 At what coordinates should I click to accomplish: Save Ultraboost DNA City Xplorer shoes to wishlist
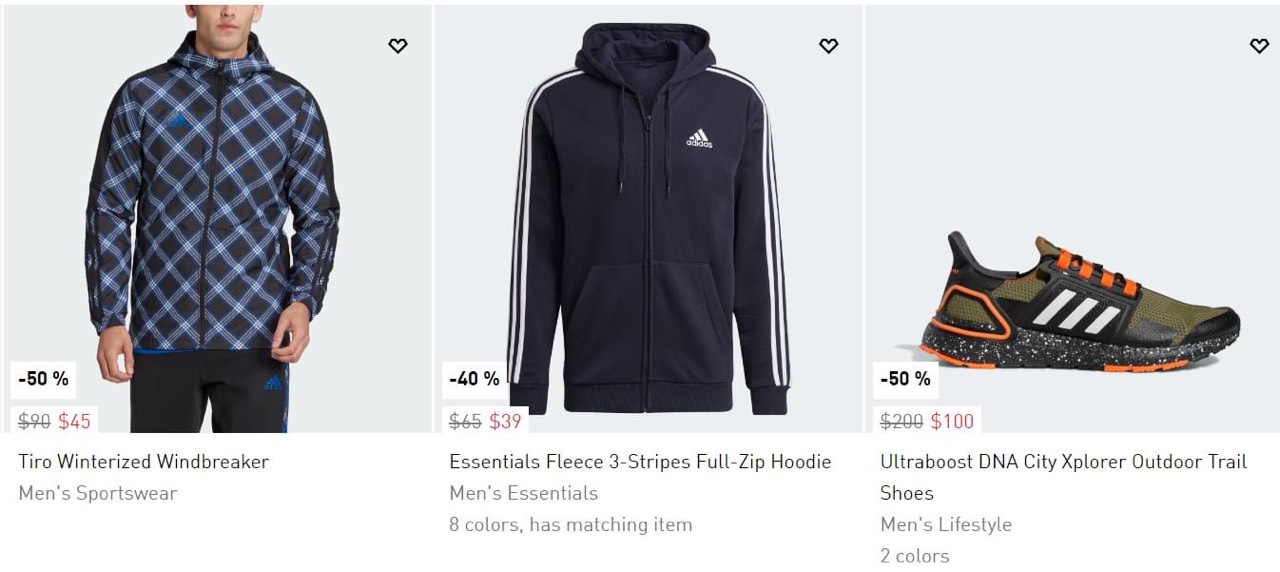tap(1259, 46)
